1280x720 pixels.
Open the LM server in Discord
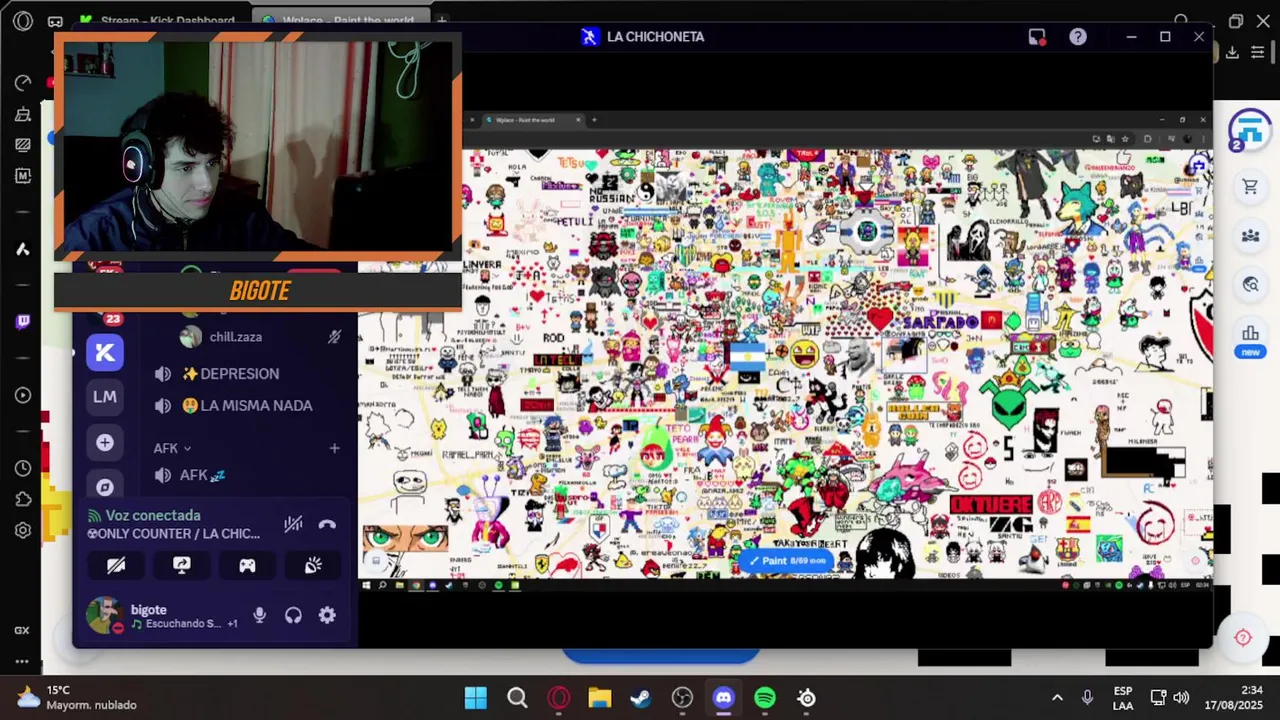[105, 397]
